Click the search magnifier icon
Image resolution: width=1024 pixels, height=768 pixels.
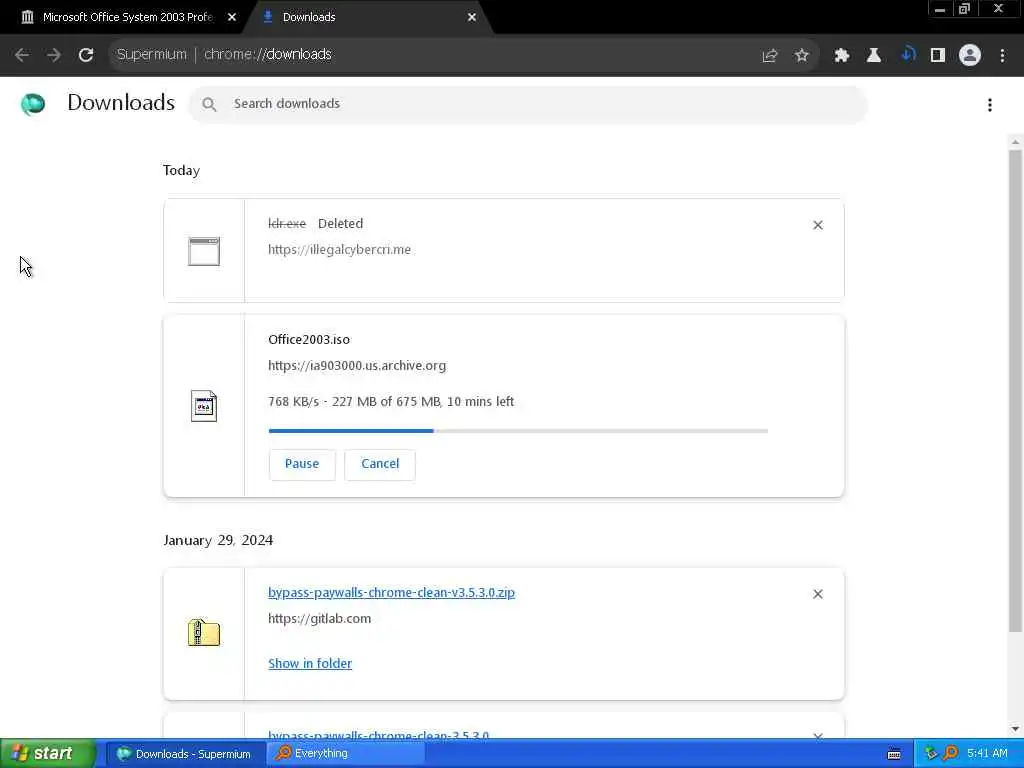(209, 104)
